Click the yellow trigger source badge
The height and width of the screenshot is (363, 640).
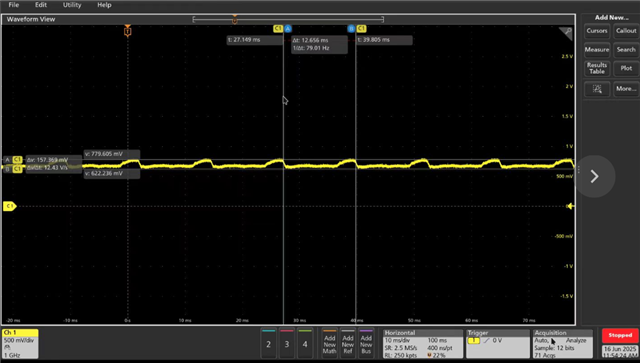coord(473,341)
